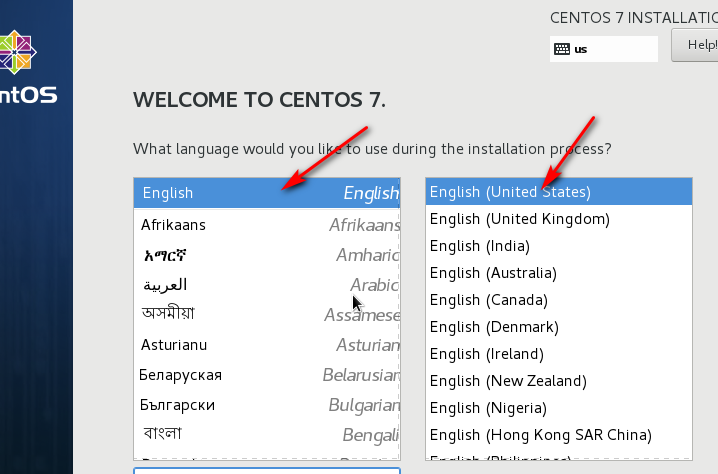
Task: Pick English (Denmark) locale
Action: 559,327
